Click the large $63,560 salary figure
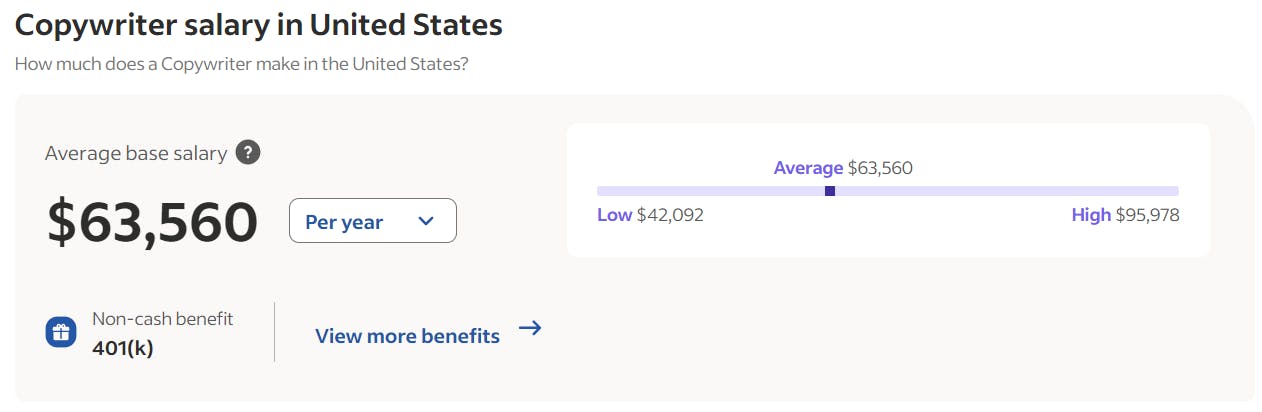Image resolution: width=1262 pixels, height=412 pixels. [x=153, y=222]
